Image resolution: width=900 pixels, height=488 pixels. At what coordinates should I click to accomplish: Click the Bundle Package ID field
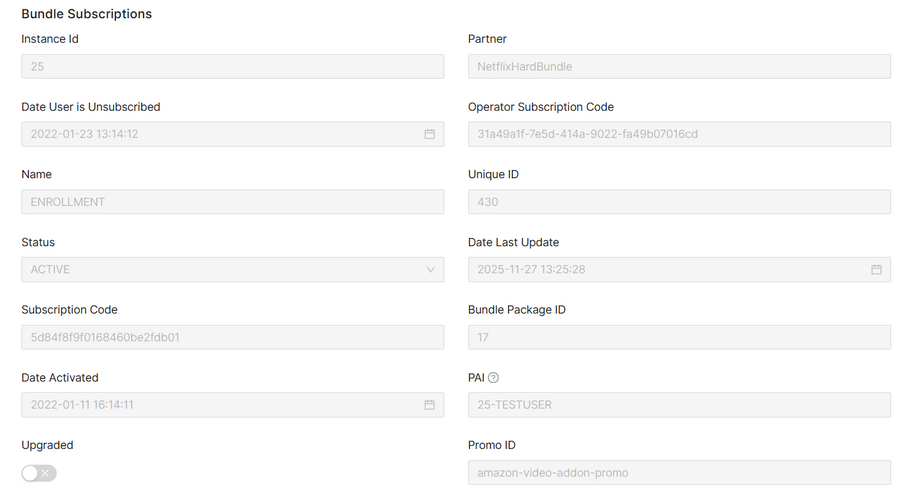[679, 337]
